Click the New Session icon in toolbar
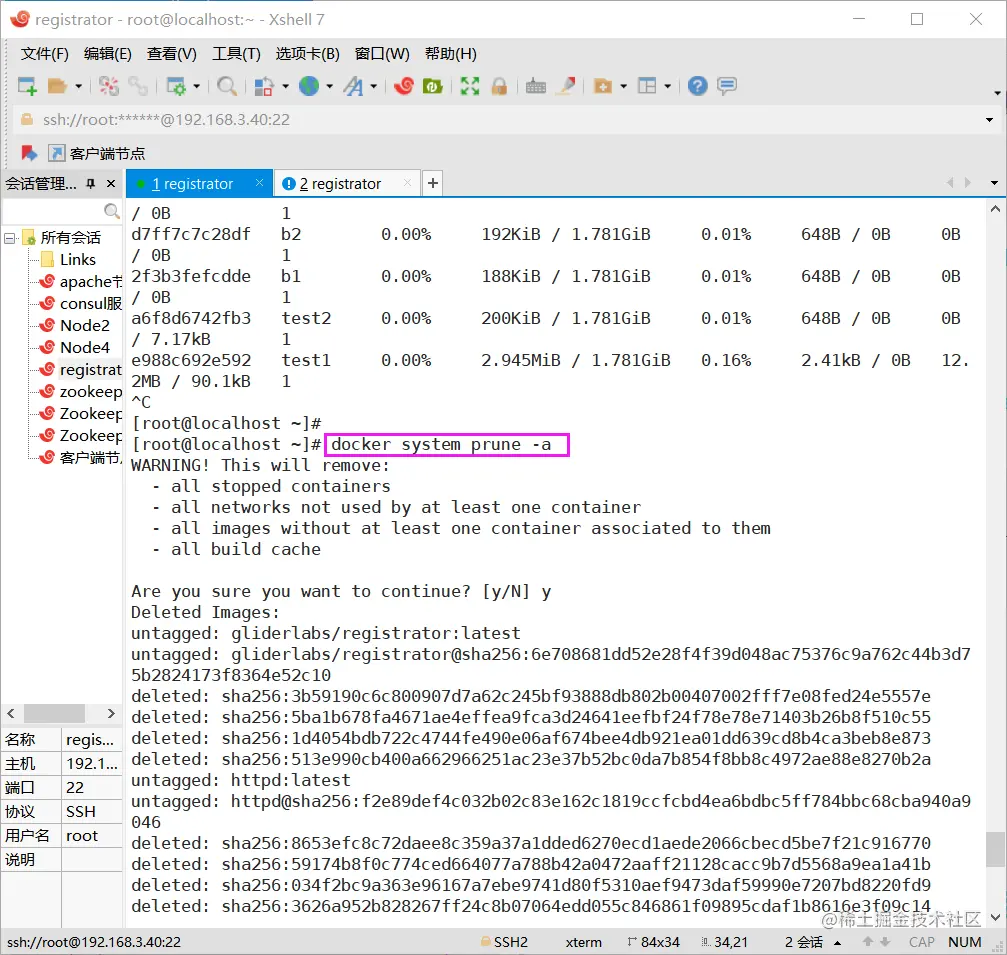 [27, 85]
